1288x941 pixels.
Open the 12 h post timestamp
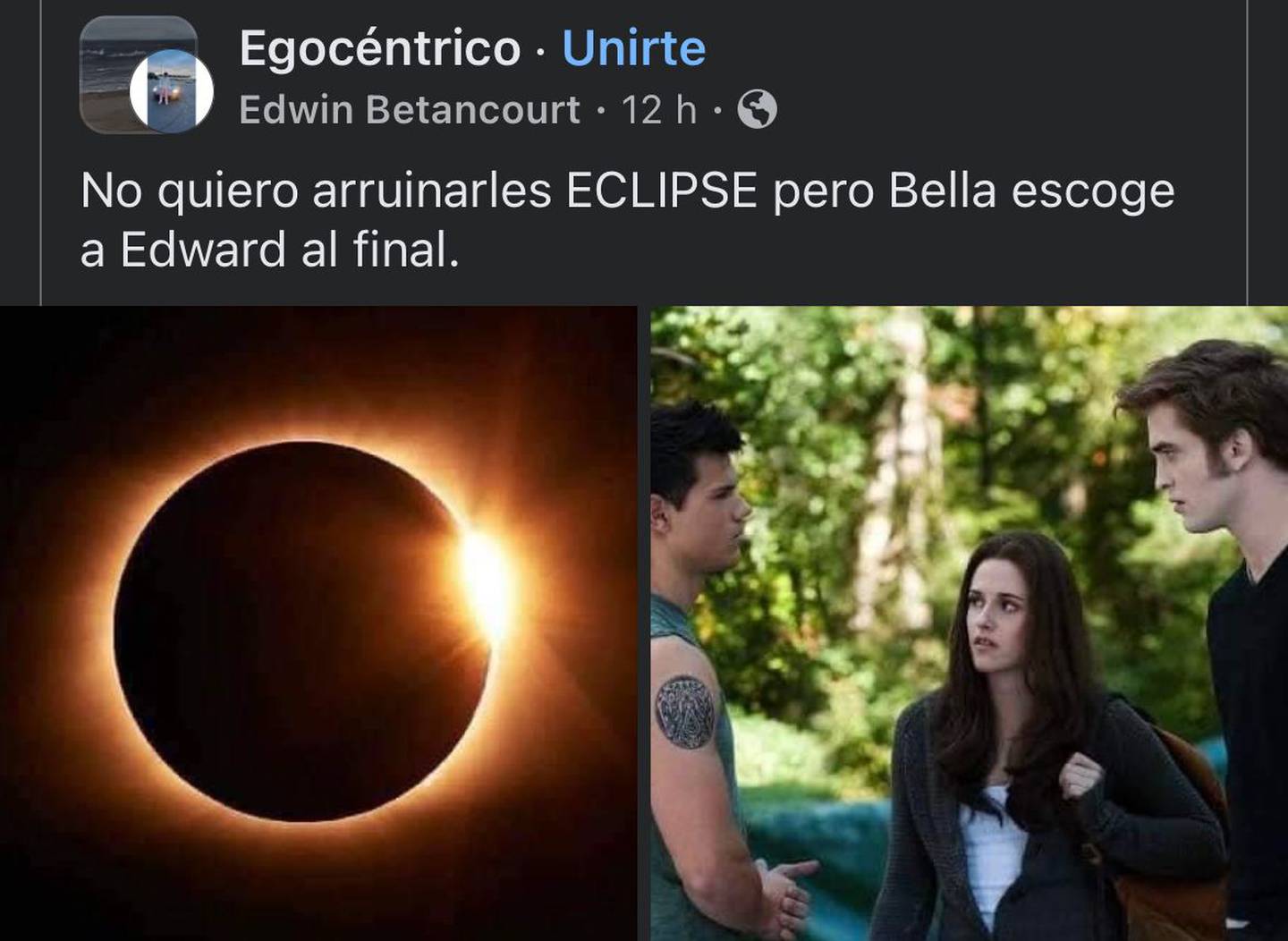pyautogui.click(x=658, y=110)
